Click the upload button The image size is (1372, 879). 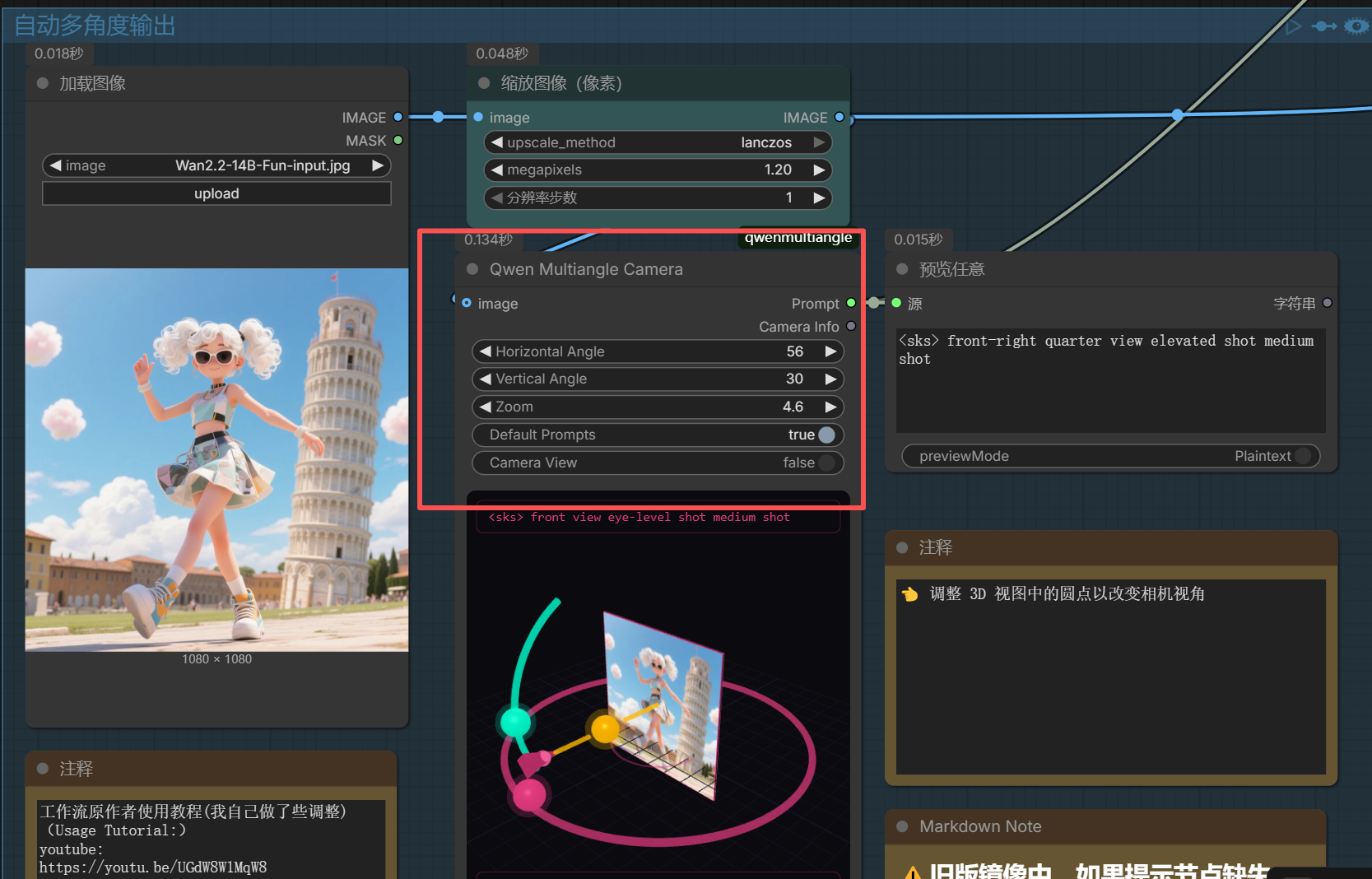pos(216,193)
